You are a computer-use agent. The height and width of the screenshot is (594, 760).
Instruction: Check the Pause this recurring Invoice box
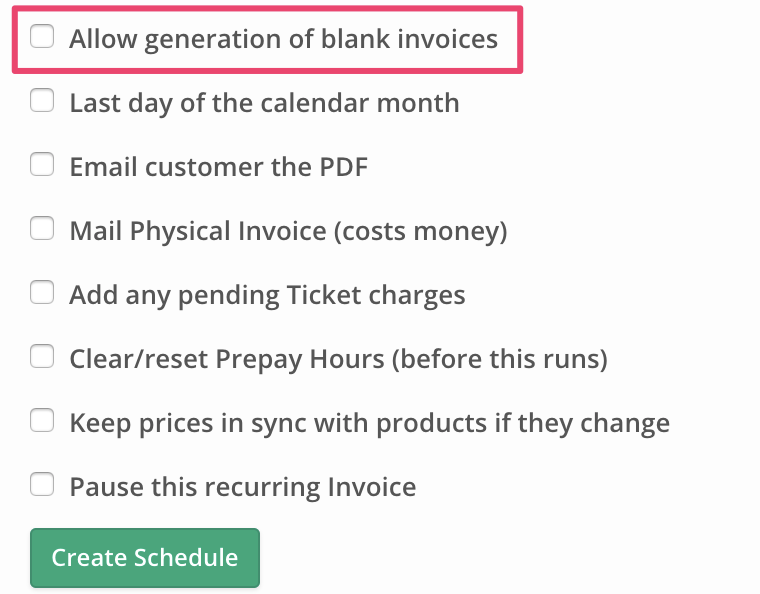[x=42, y=486]
